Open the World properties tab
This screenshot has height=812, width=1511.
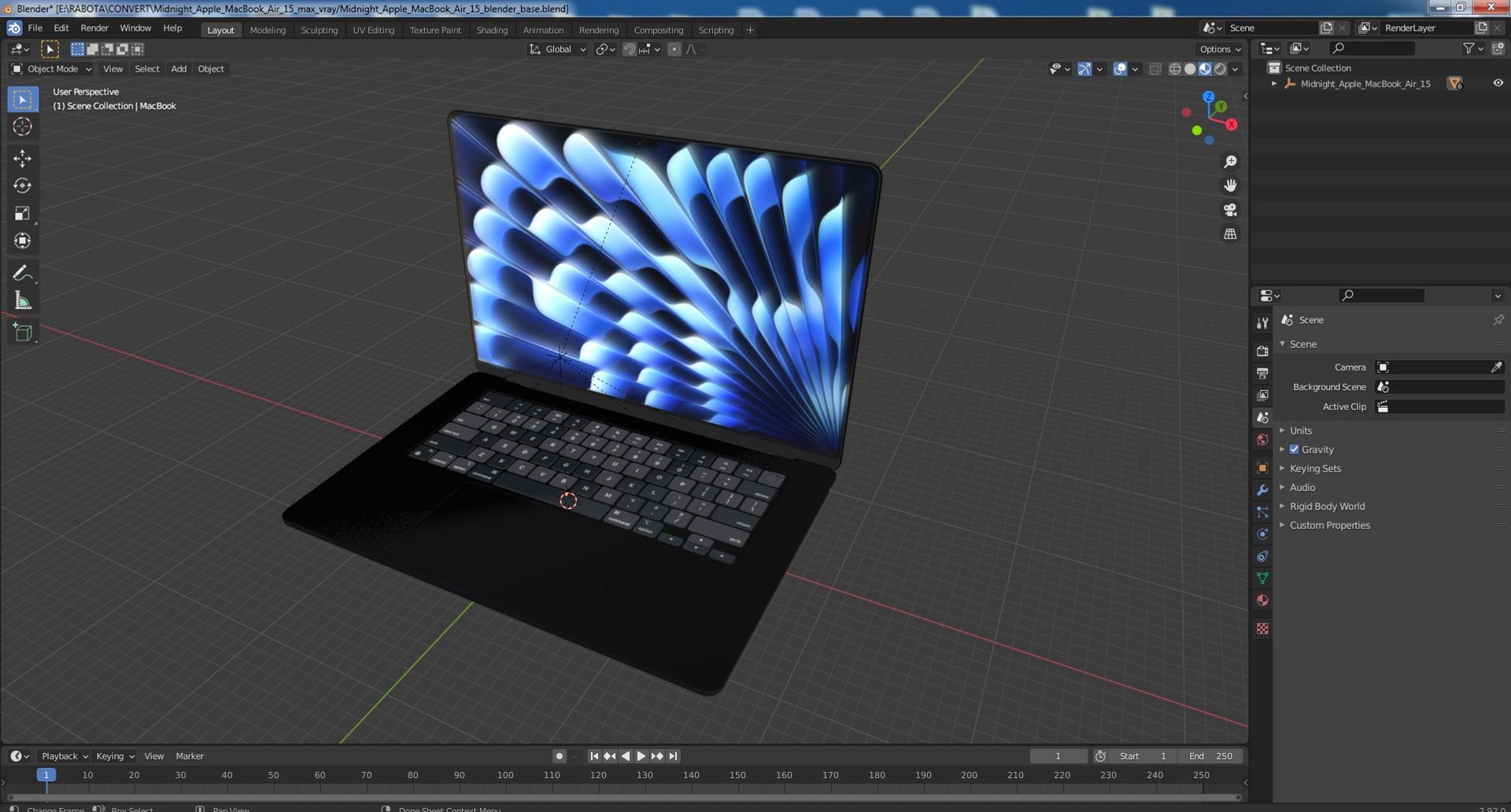1262,440
